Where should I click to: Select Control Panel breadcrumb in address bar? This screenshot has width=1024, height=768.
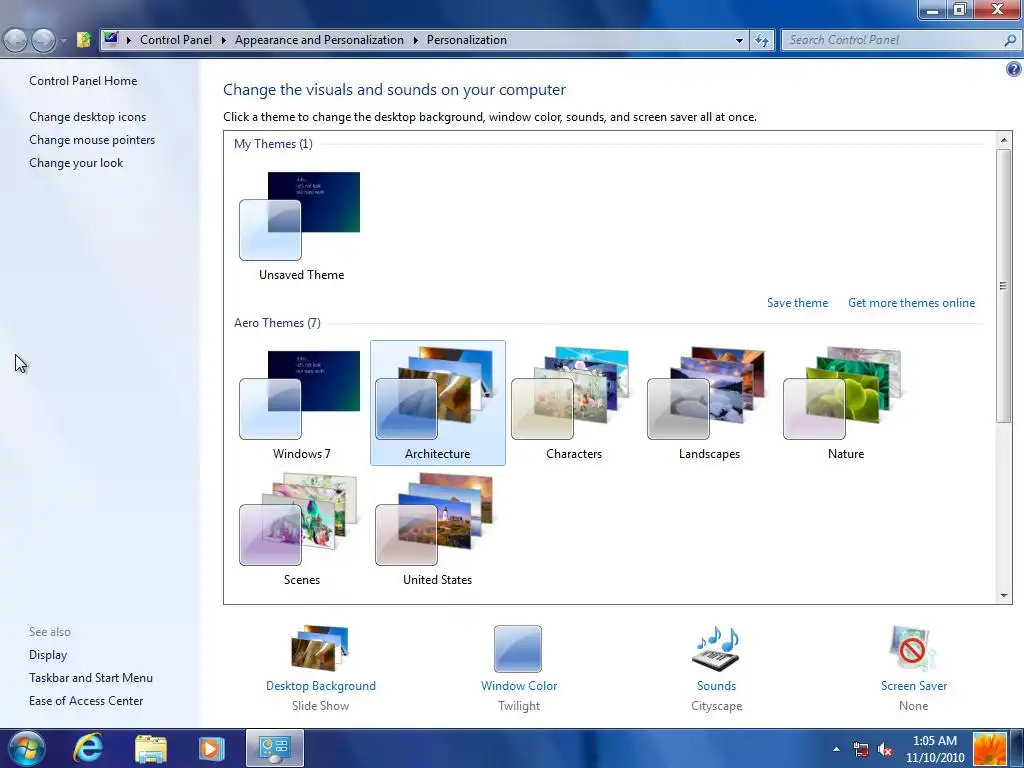point(176,40)
